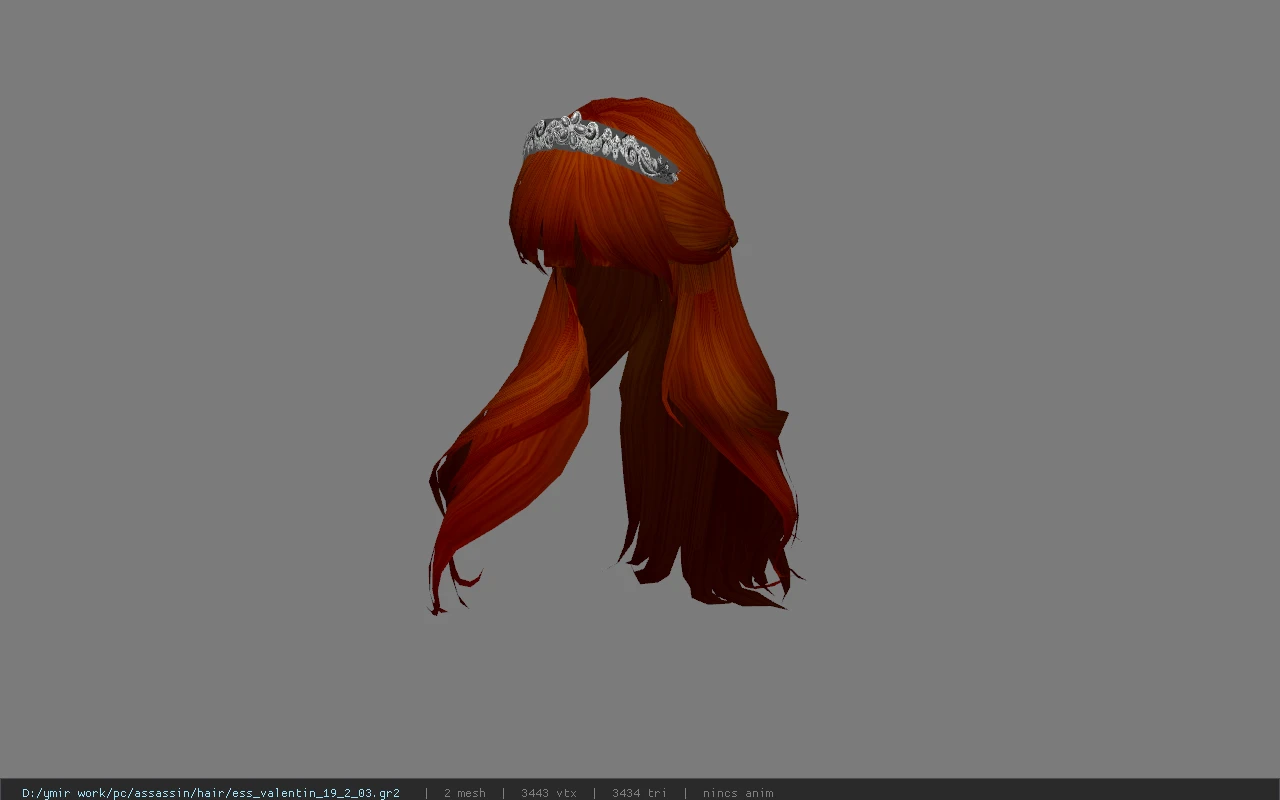Click the 3434 tri triangle count
This screenshot has height=800, width=1280.
tap(639, 793)
